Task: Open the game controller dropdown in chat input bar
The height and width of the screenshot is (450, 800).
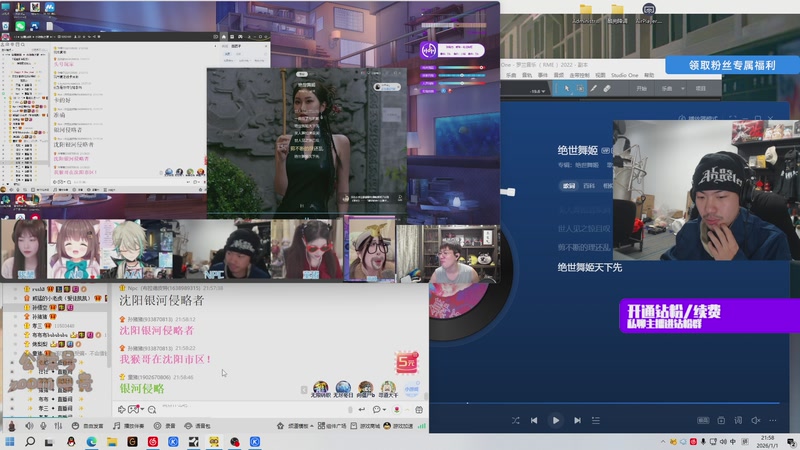Action: coord(135,409)
